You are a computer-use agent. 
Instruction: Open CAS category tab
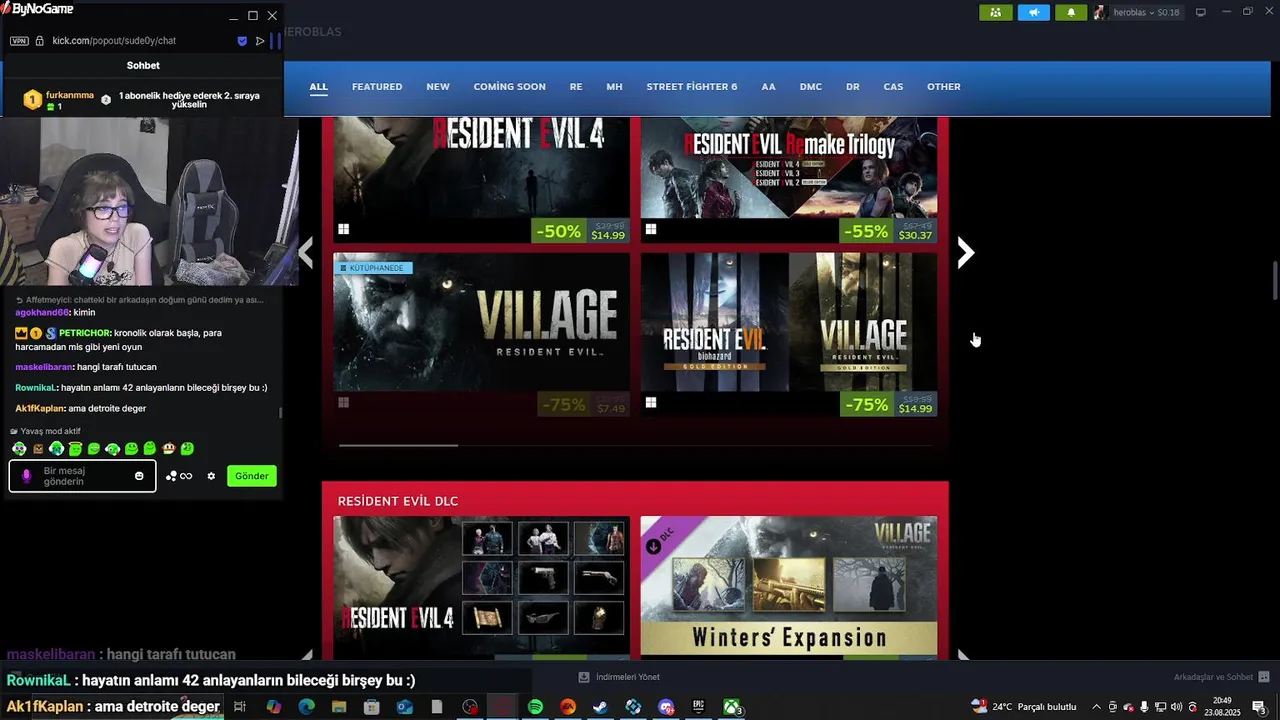tap(893, 87)
